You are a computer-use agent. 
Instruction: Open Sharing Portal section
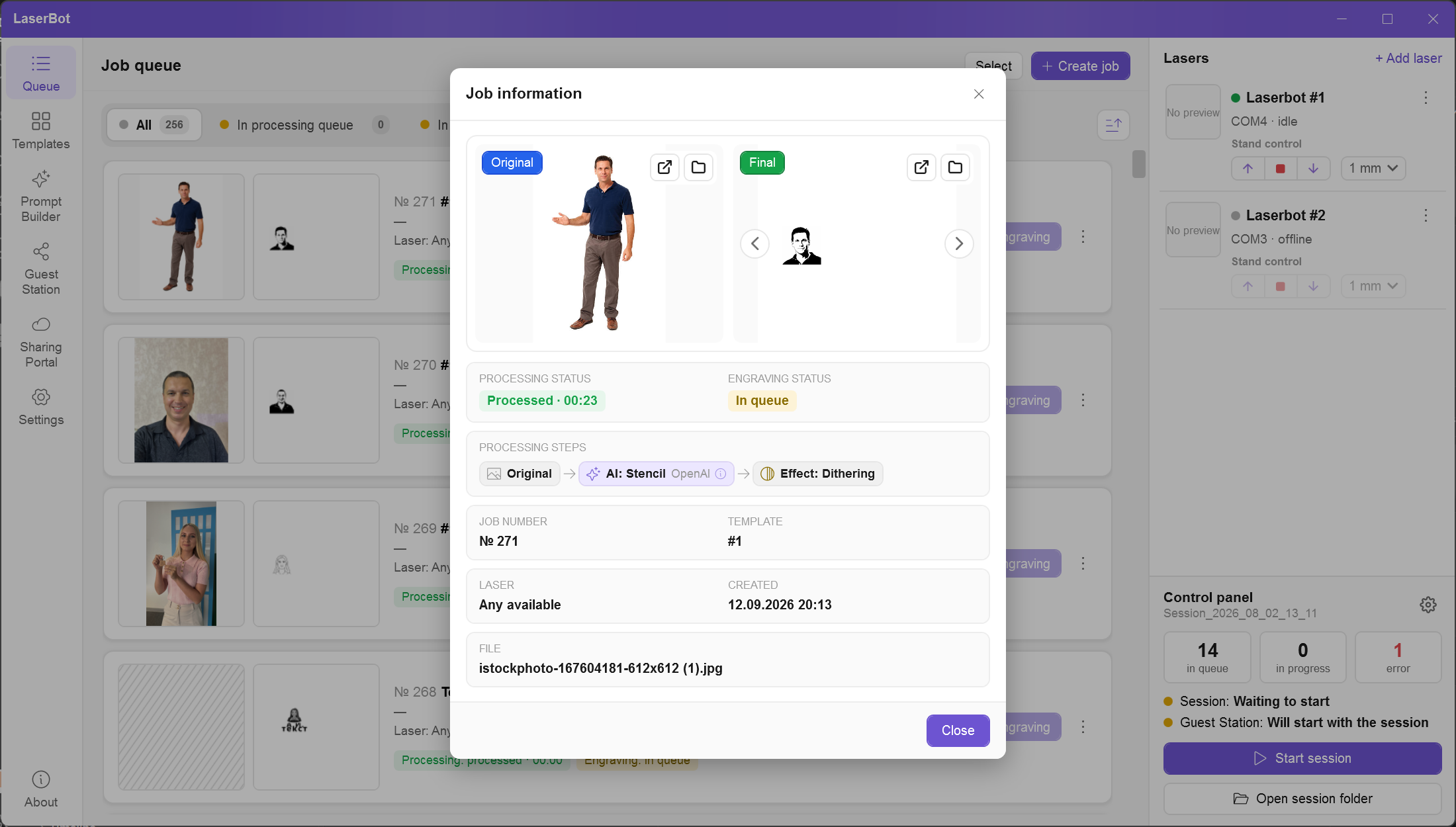click(41, 342)
